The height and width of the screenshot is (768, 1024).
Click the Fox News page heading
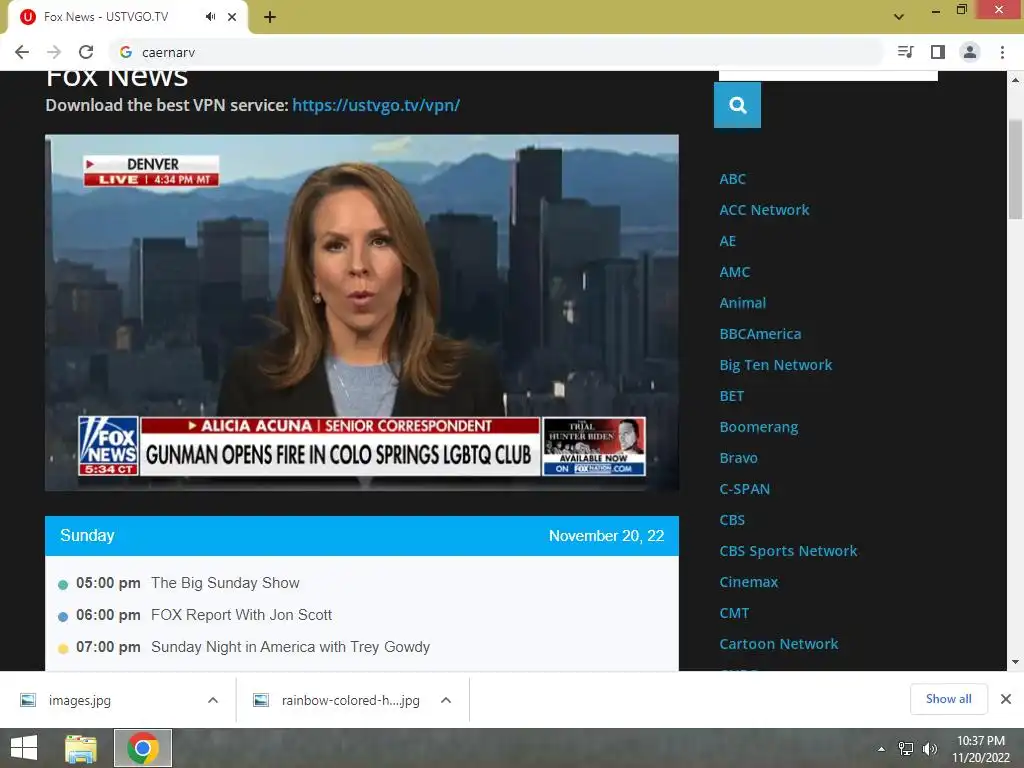point(117,78)
